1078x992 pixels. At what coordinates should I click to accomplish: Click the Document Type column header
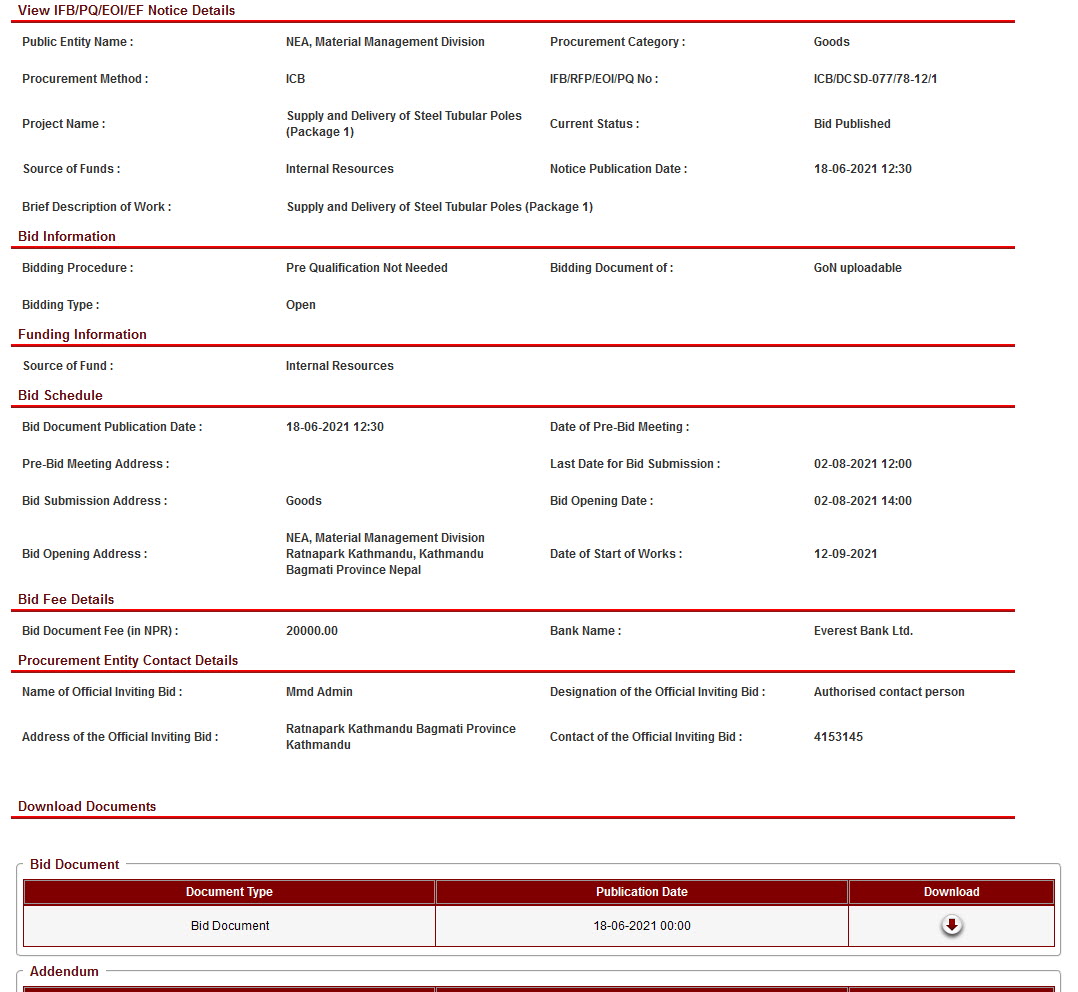click(229, 892)
